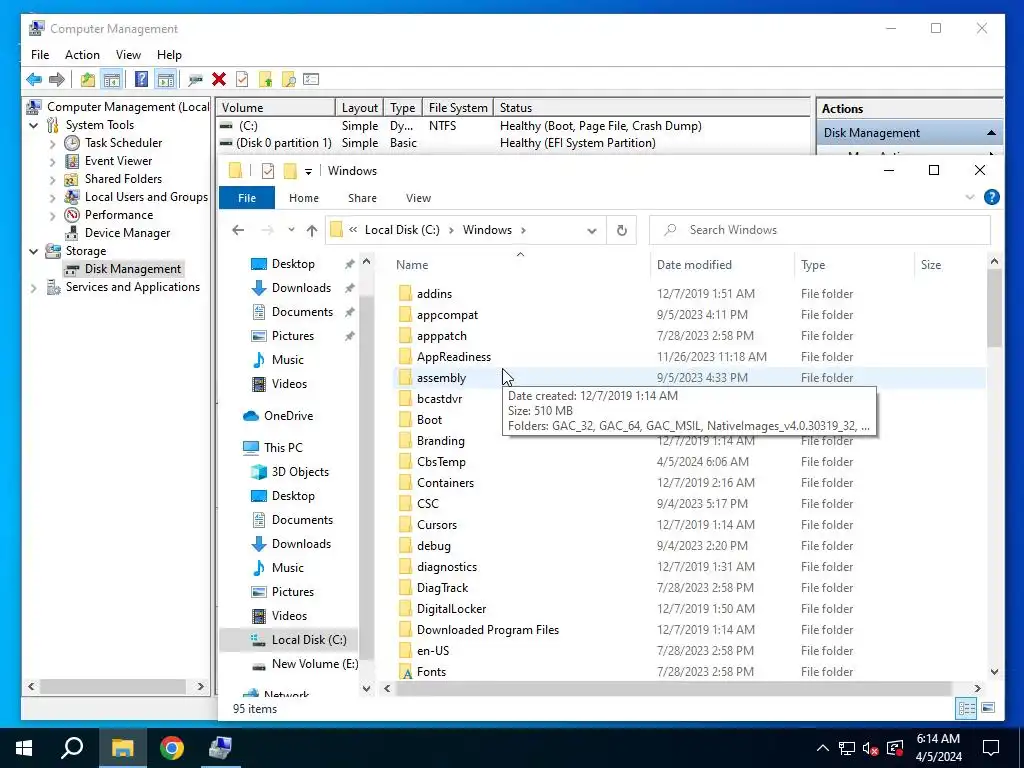Click Show/Hide Console Tree toolbar icon
The height and width of the screenshot is (768, 1024).
click(x=112, y=80)
